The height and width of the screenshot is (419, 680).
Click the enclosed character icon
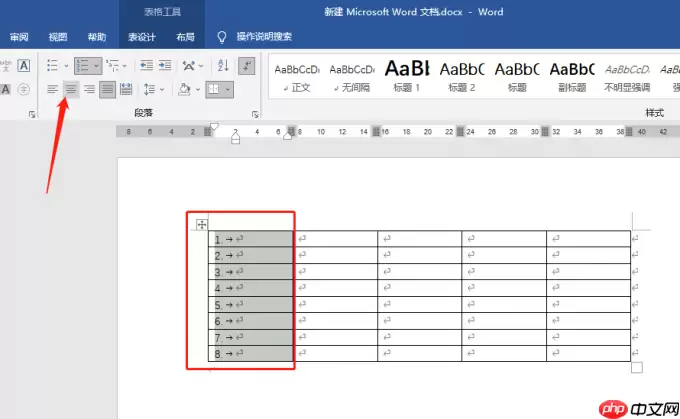24,89
